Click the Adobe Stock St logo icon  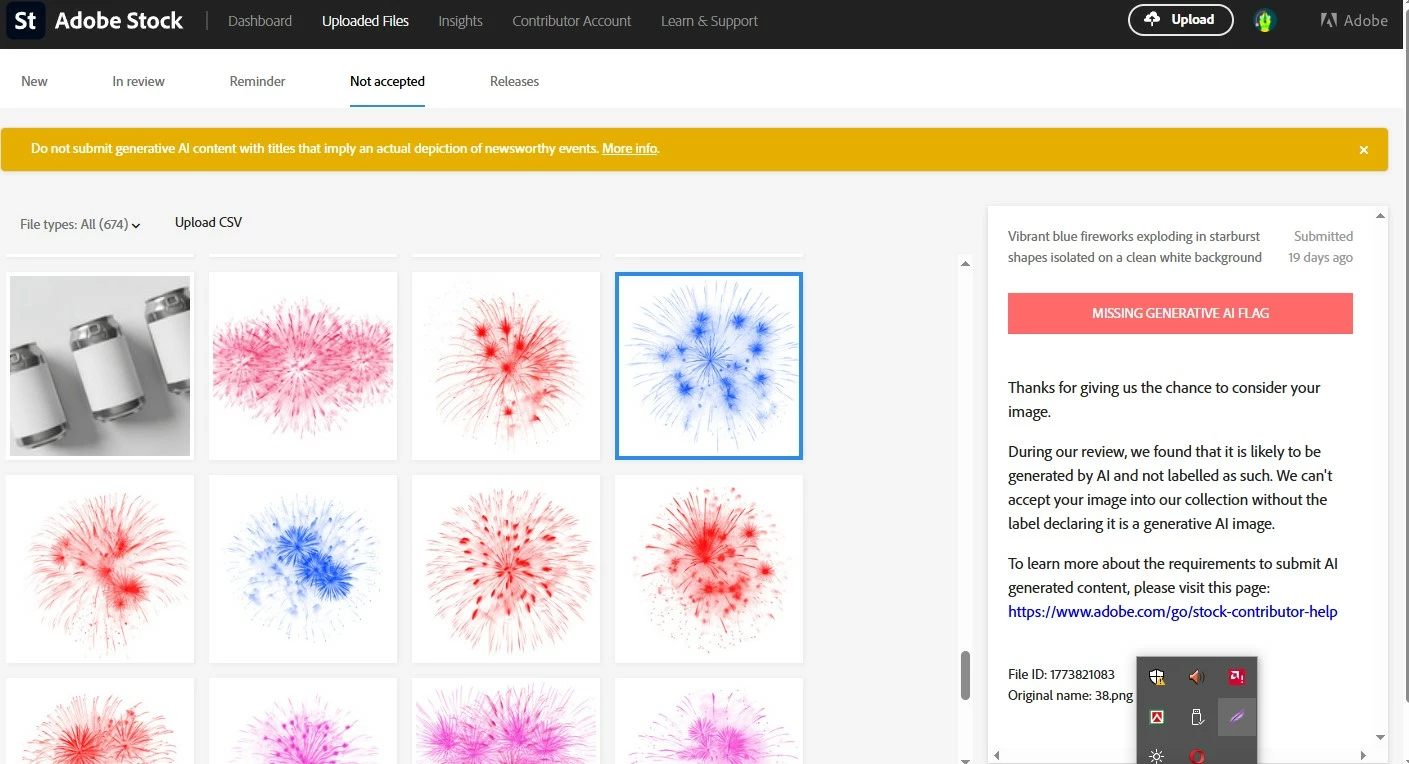[x=26, y=21]
